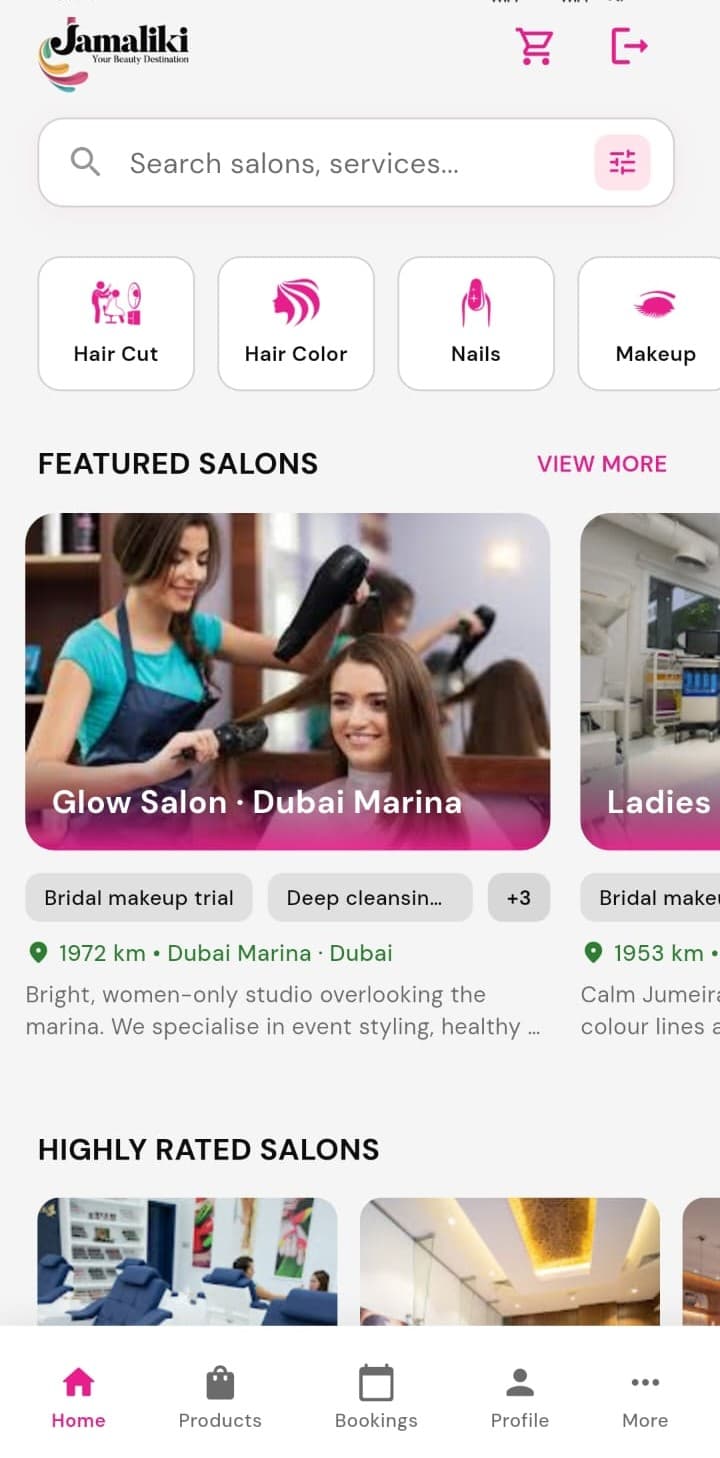This screenshot has width=720, height=1458.
Task: Open the search filter sliders icon
Action: click(622, 162)
